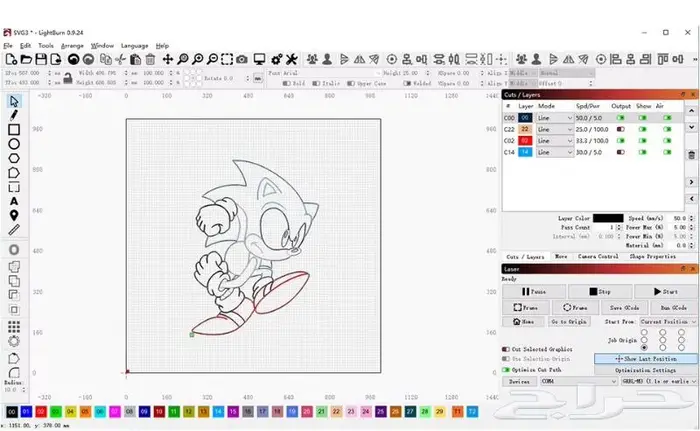Click the Optimization Settings button
The width and height of the screenshot is (700, 431).
coord(646,370)
